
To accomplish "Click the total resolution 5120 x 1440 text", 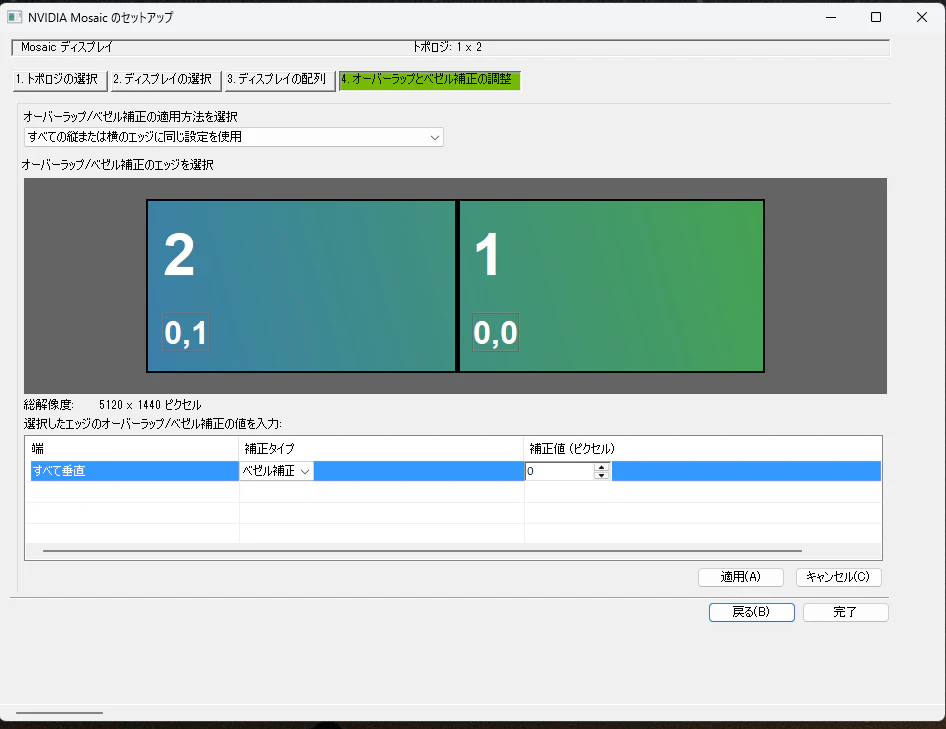I will coord(150,405).
